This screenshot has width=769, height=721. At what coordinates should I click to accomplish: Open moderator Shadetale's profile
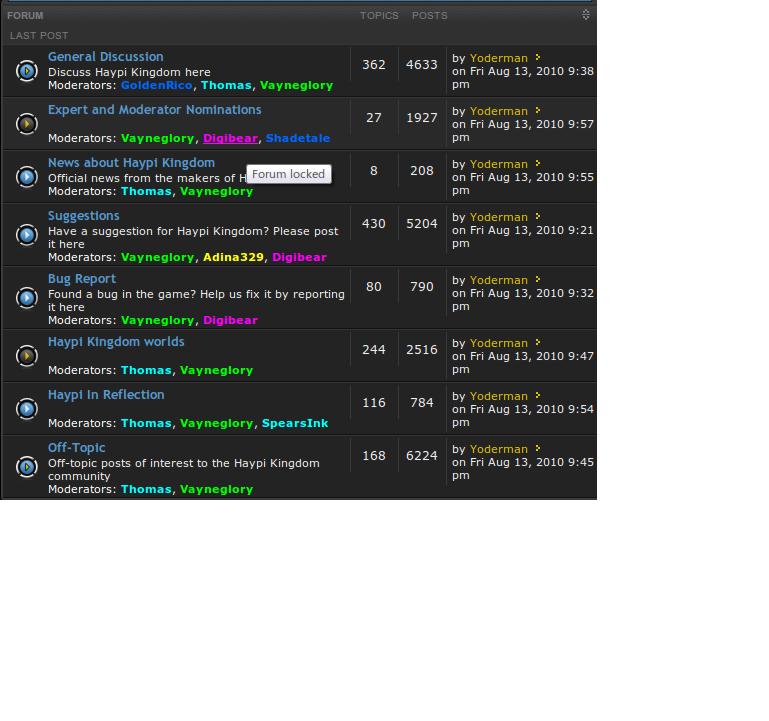(x=298, y=138)
